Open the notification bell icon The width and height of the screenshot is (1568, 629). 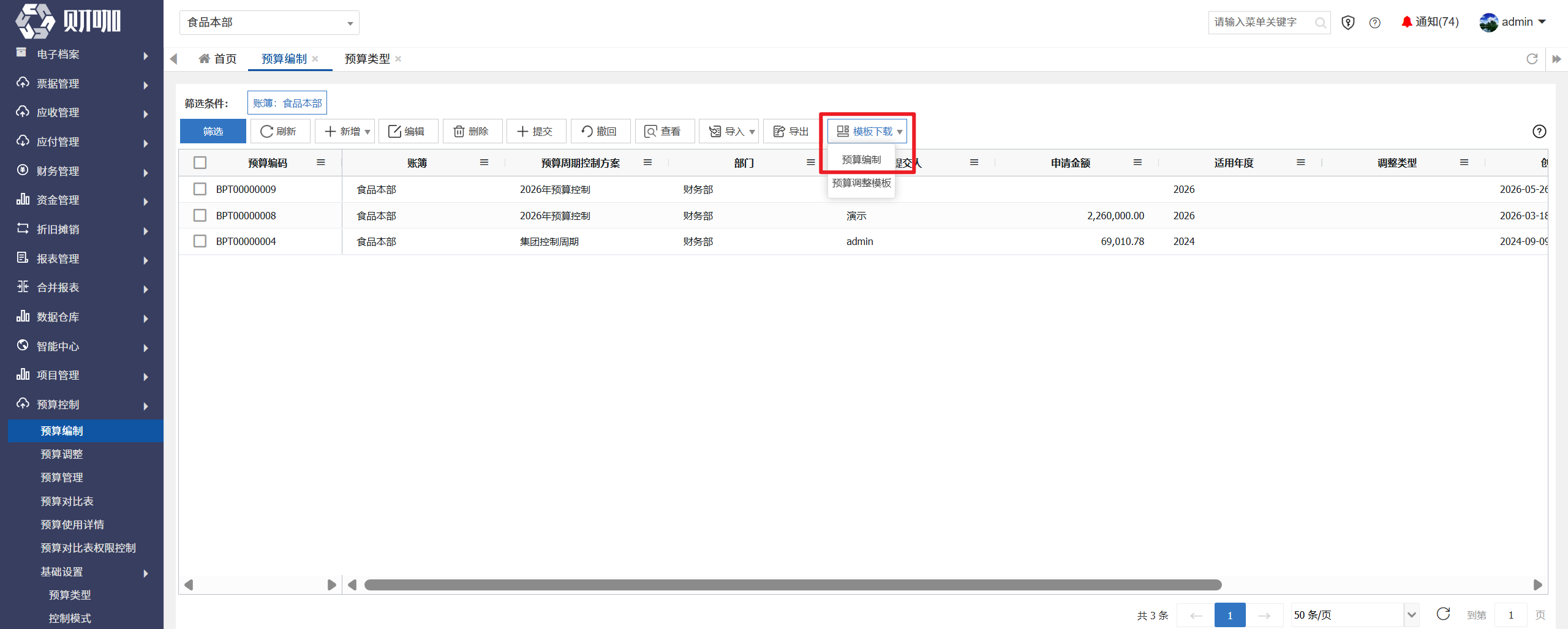[x=1406, y=22]
